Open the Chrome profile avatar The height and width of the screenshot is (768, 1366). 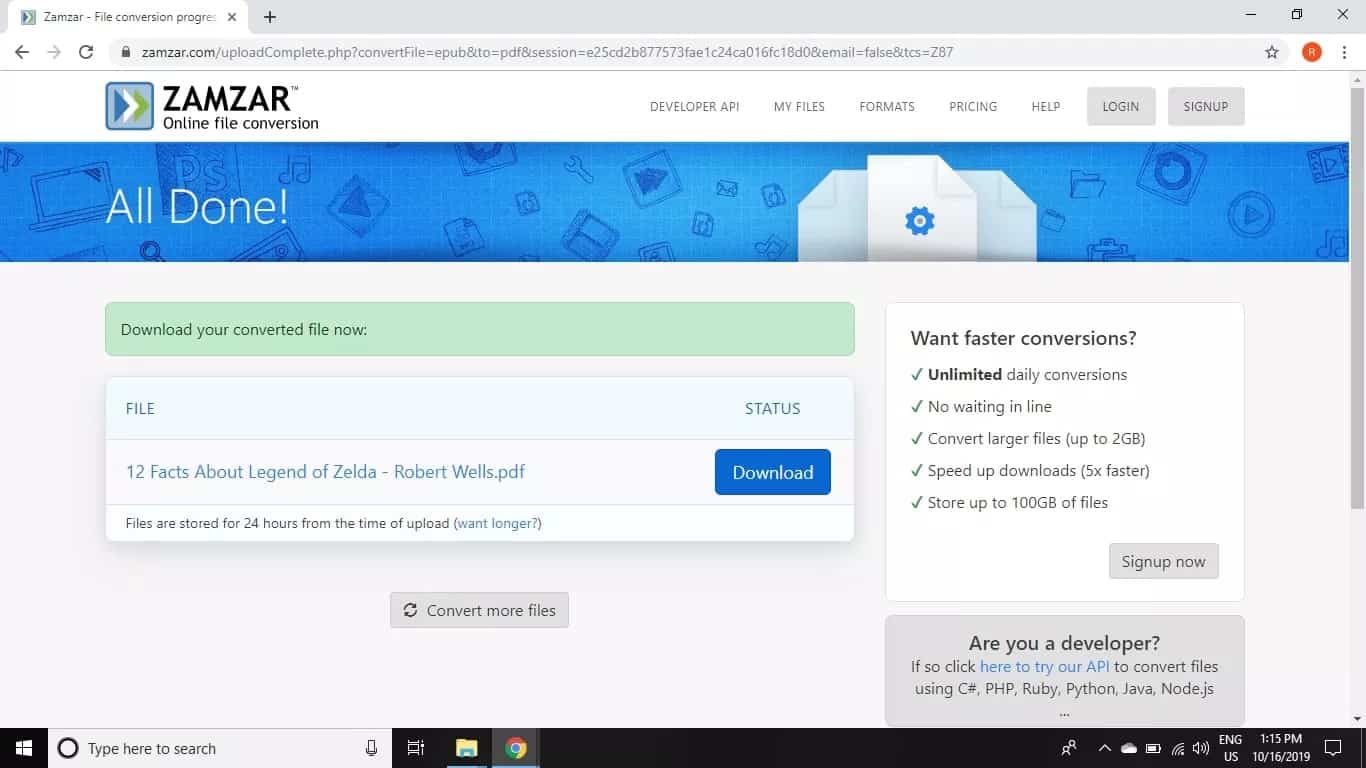tap(1312, 52)
